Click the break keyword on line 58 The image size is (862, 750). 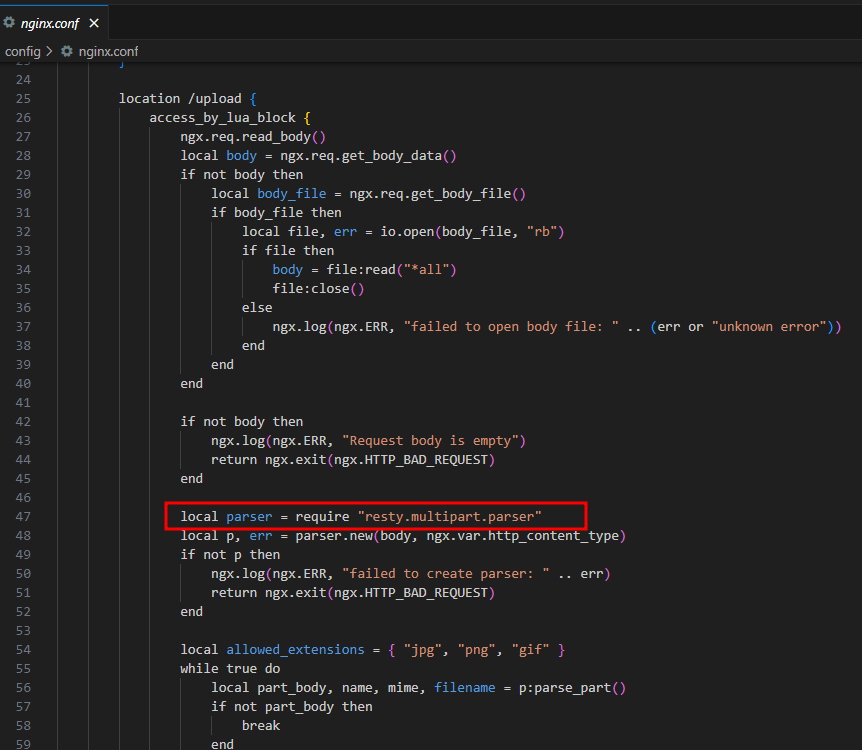(261, 725)
